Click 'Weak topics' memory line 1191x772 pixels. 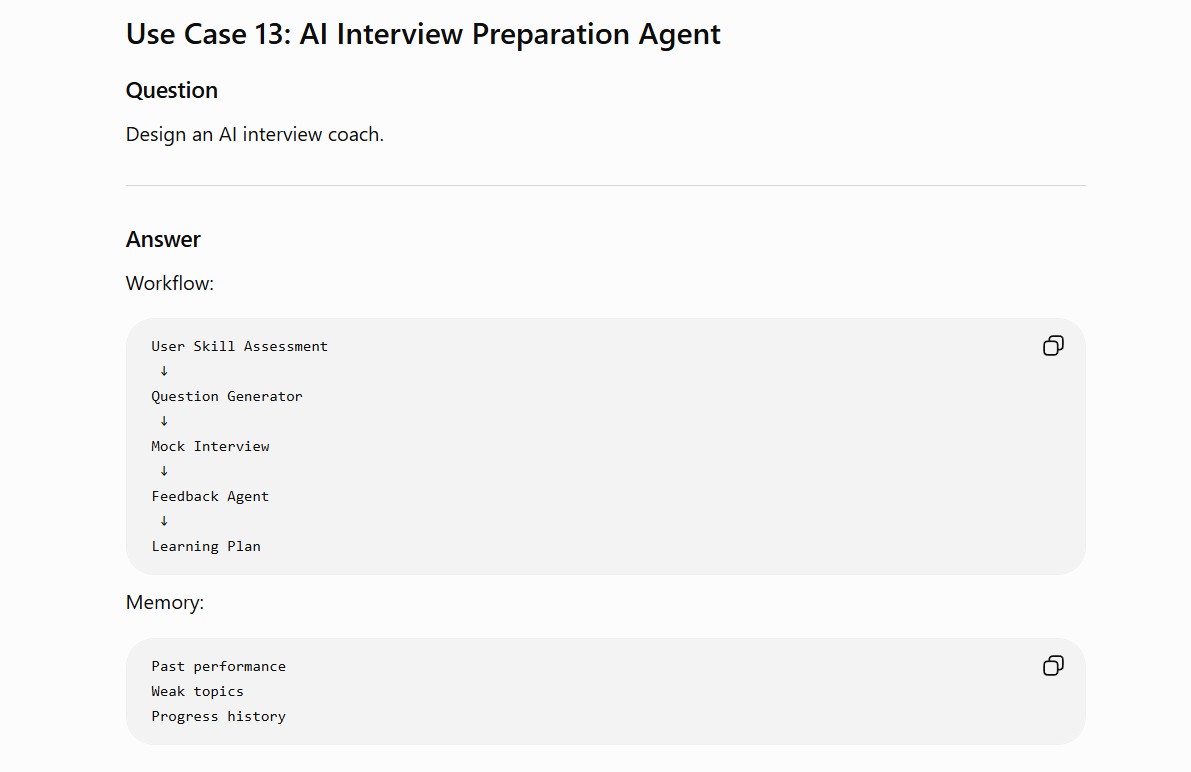click(197, 691)
